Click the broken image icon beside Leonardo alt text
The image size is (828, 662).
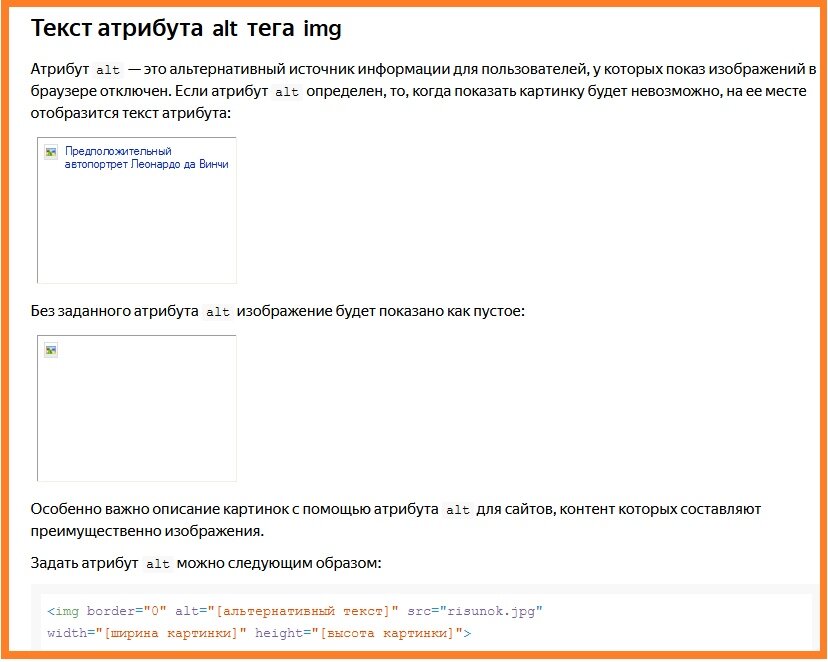[51, 152]
